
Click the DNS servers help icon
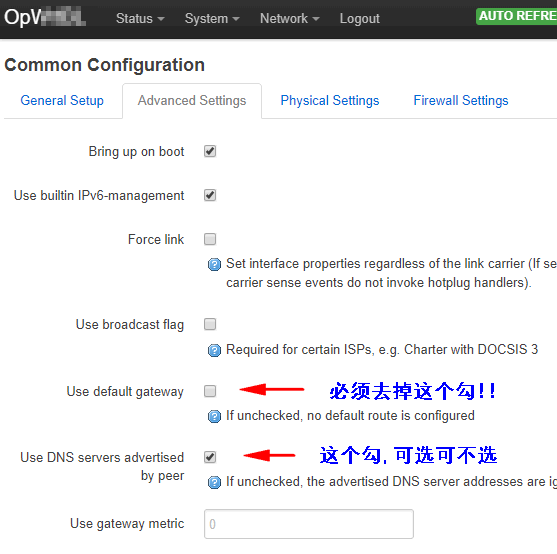point(214,483)
